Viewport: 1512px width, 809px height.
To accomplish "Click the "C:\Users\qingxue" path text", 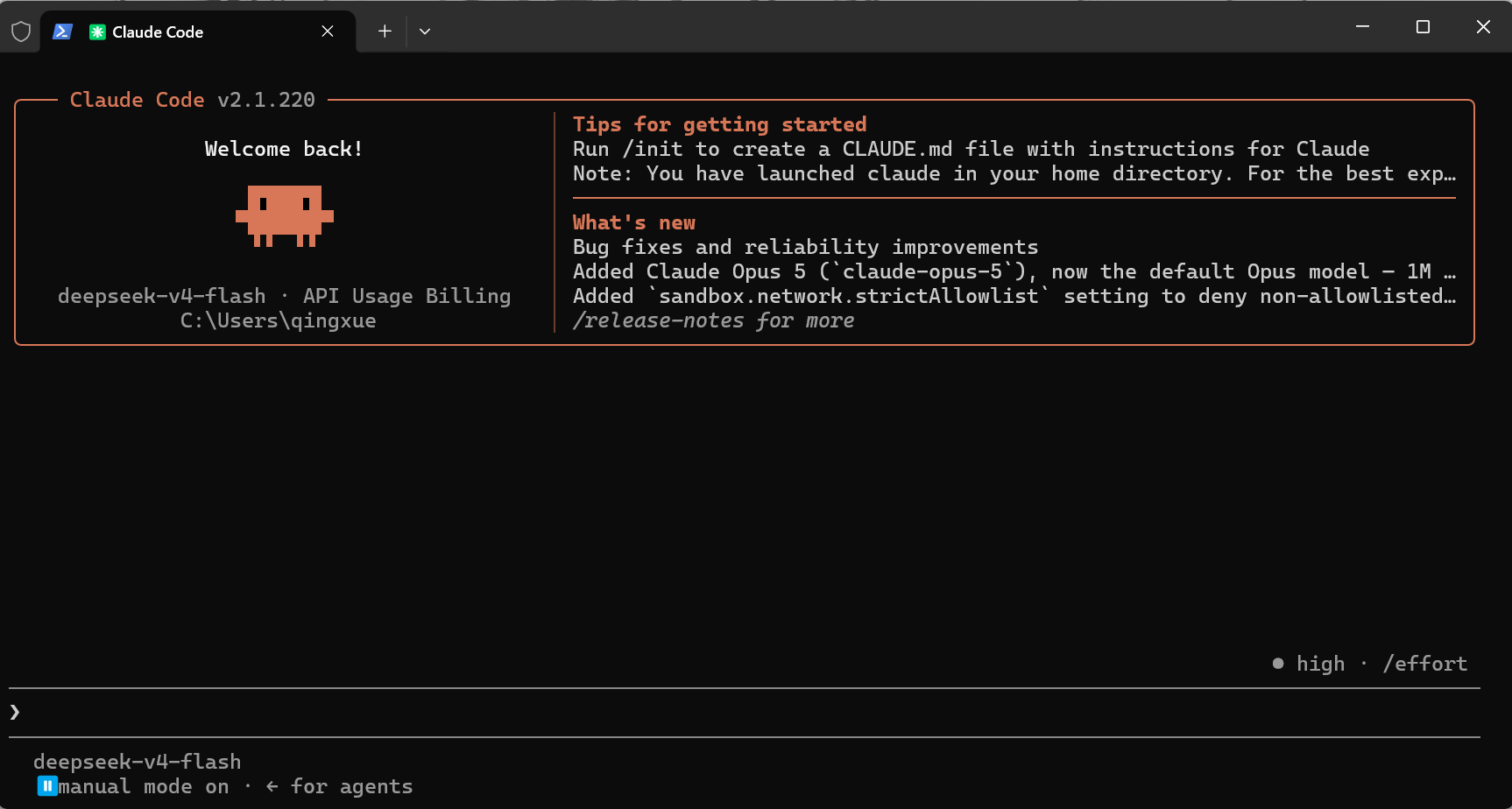I will 279,320.
